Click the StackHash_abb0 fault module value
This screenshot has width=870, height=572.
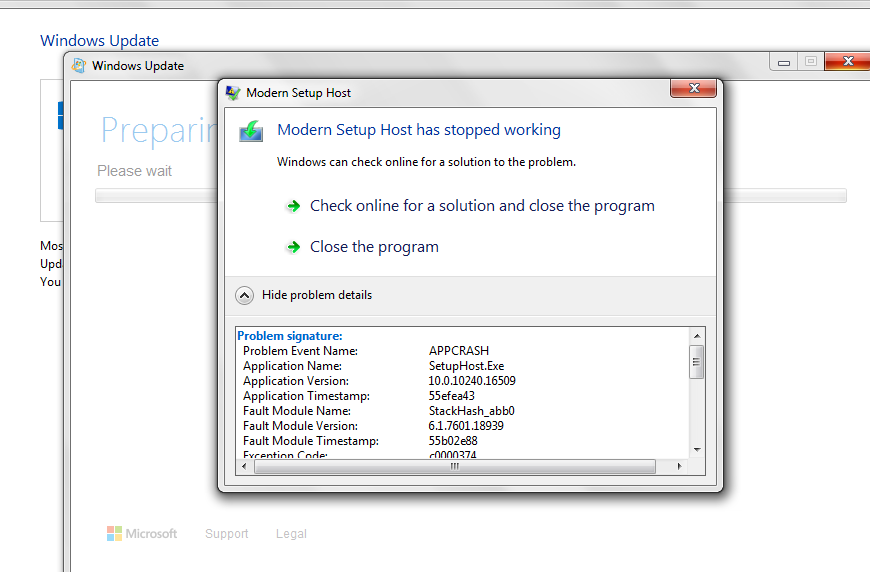pyautogui.click(x=472, y=411)
